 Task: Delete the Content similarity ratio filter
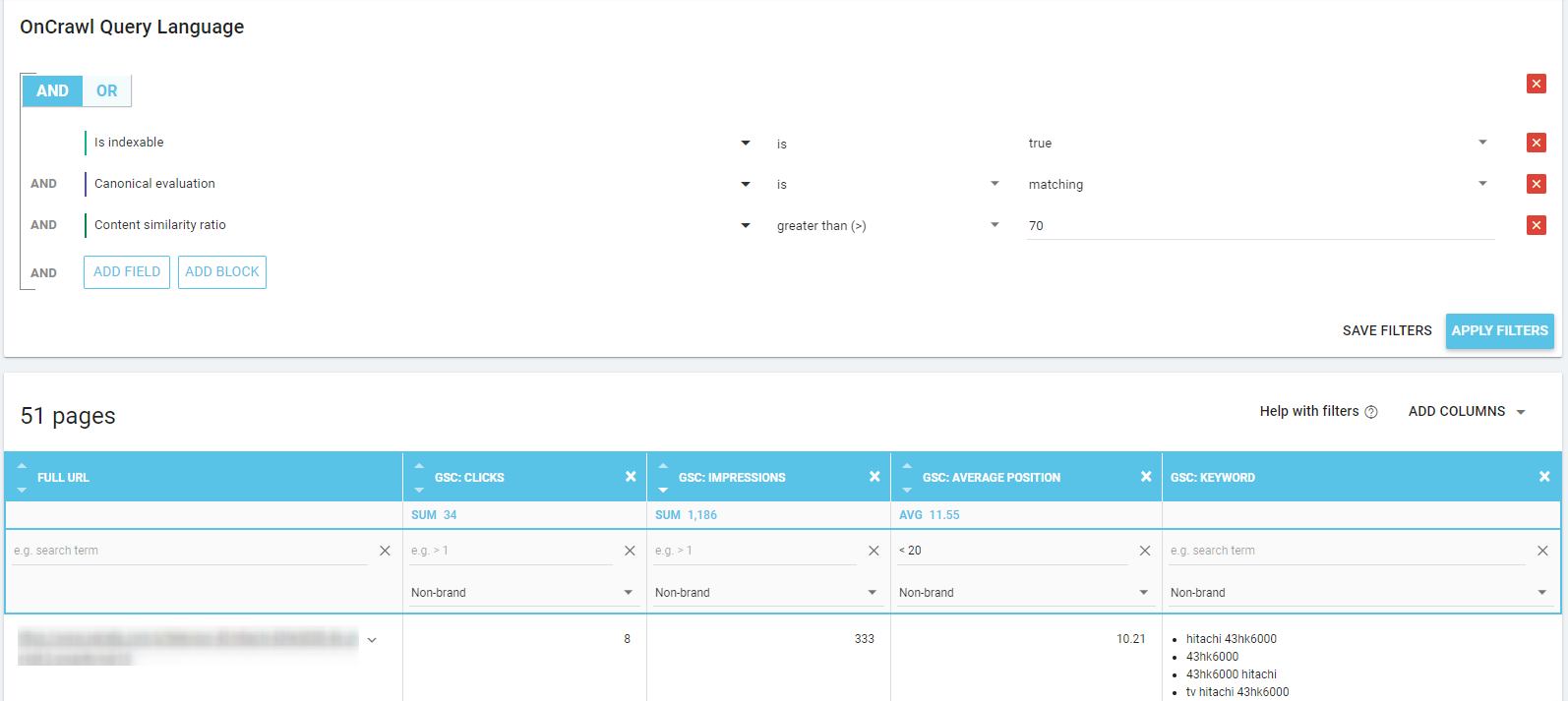(x=1536, y=225)
